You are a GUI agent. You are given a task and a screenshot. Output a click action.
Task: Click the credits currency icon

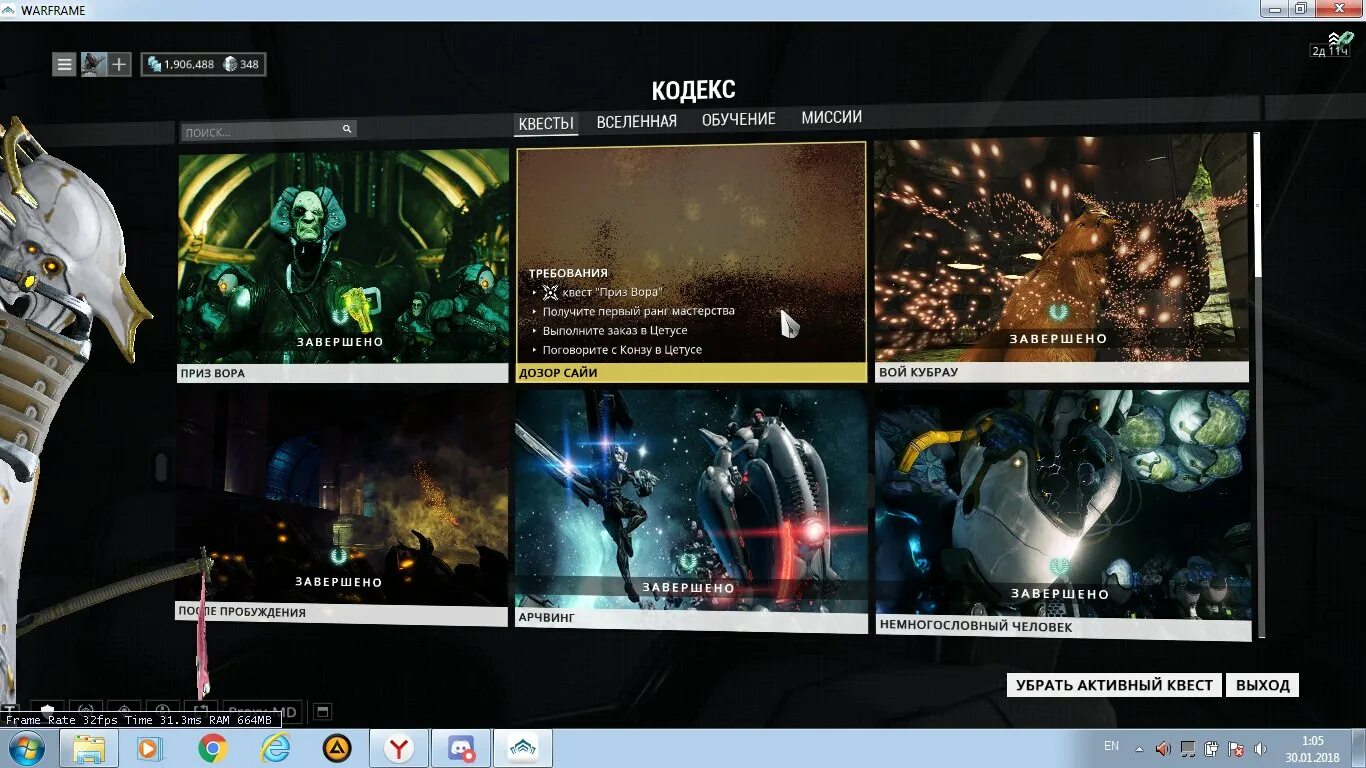click(x=154, y=65)
